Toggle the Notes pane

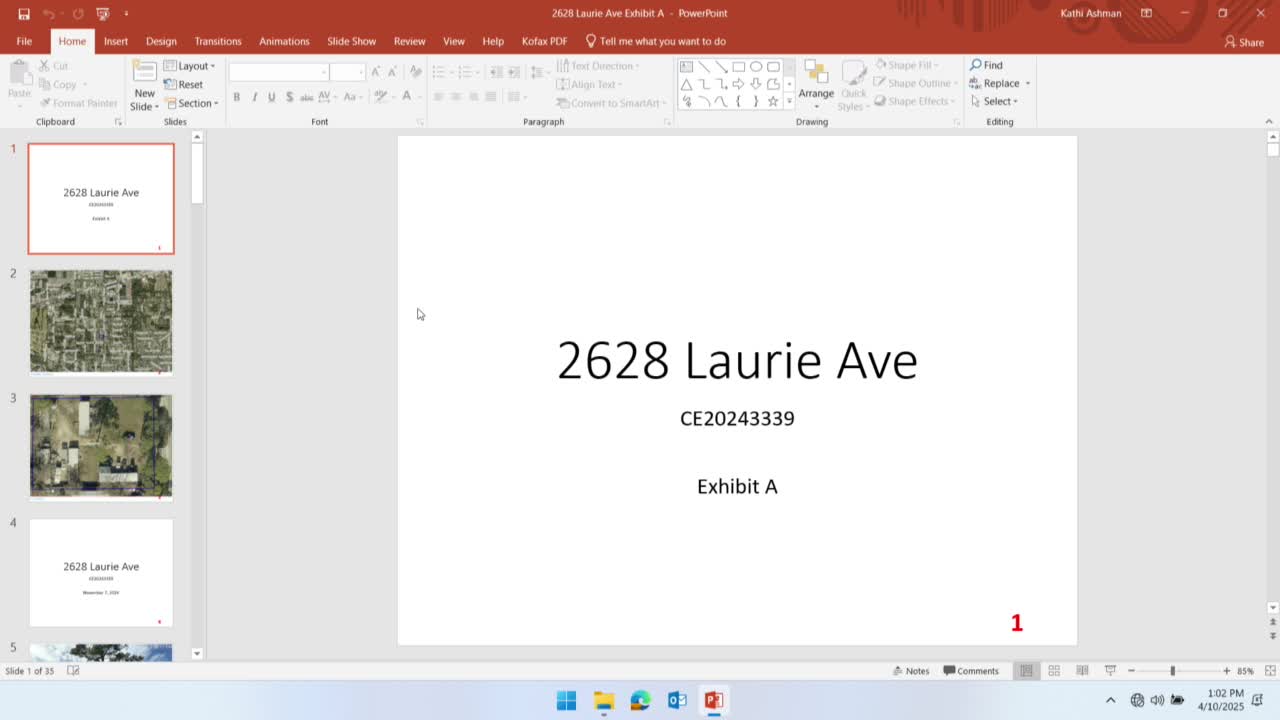tap(911, 671)
